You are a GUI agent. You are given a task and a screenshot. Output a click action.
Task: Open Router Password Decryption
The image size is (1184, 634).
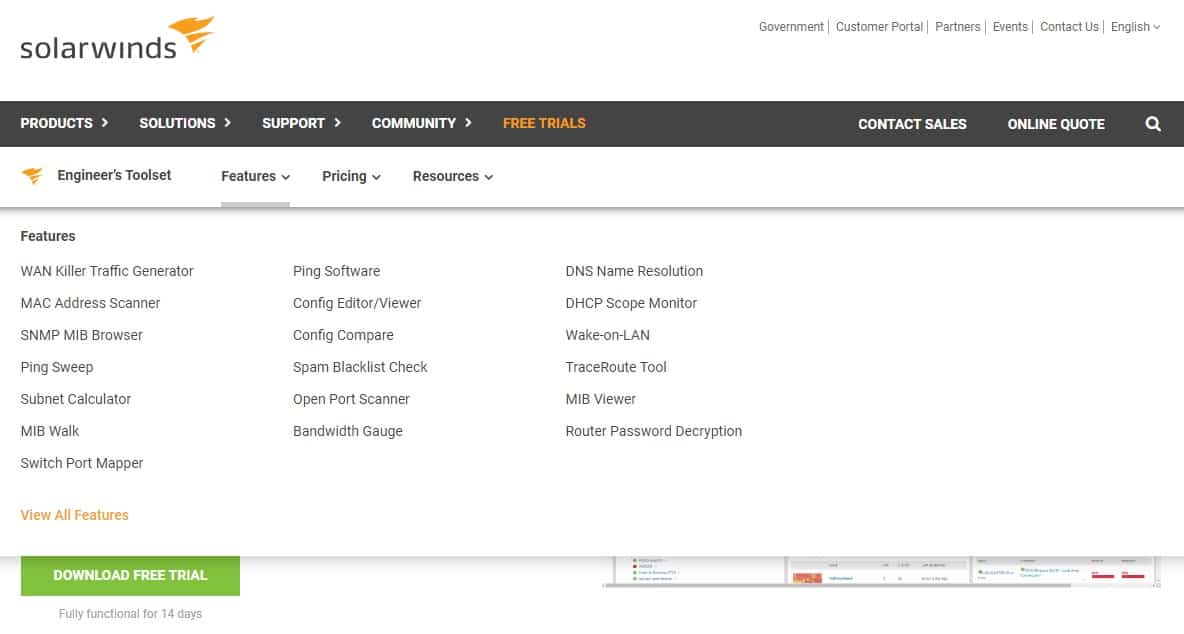click(654, 431)
